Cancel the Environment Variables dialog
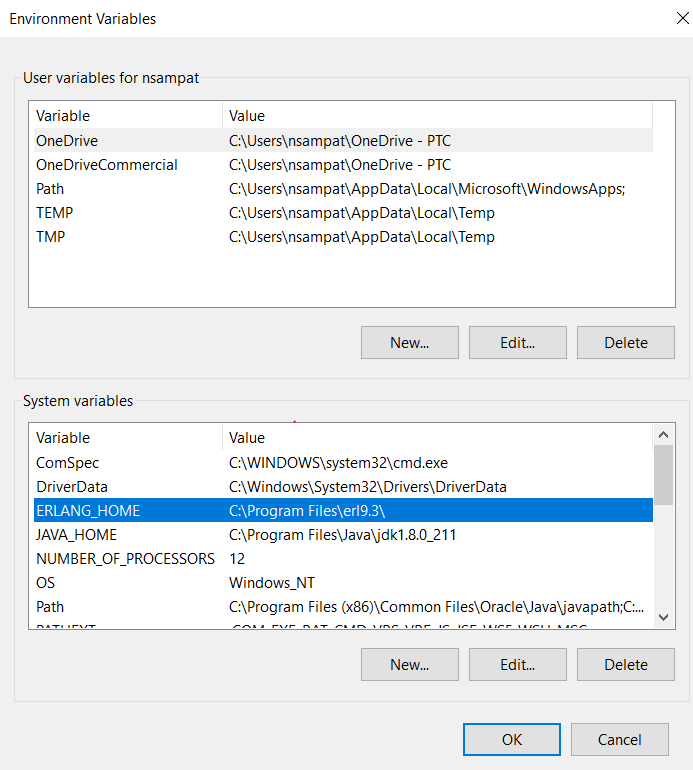 click(x=619, y=740)
